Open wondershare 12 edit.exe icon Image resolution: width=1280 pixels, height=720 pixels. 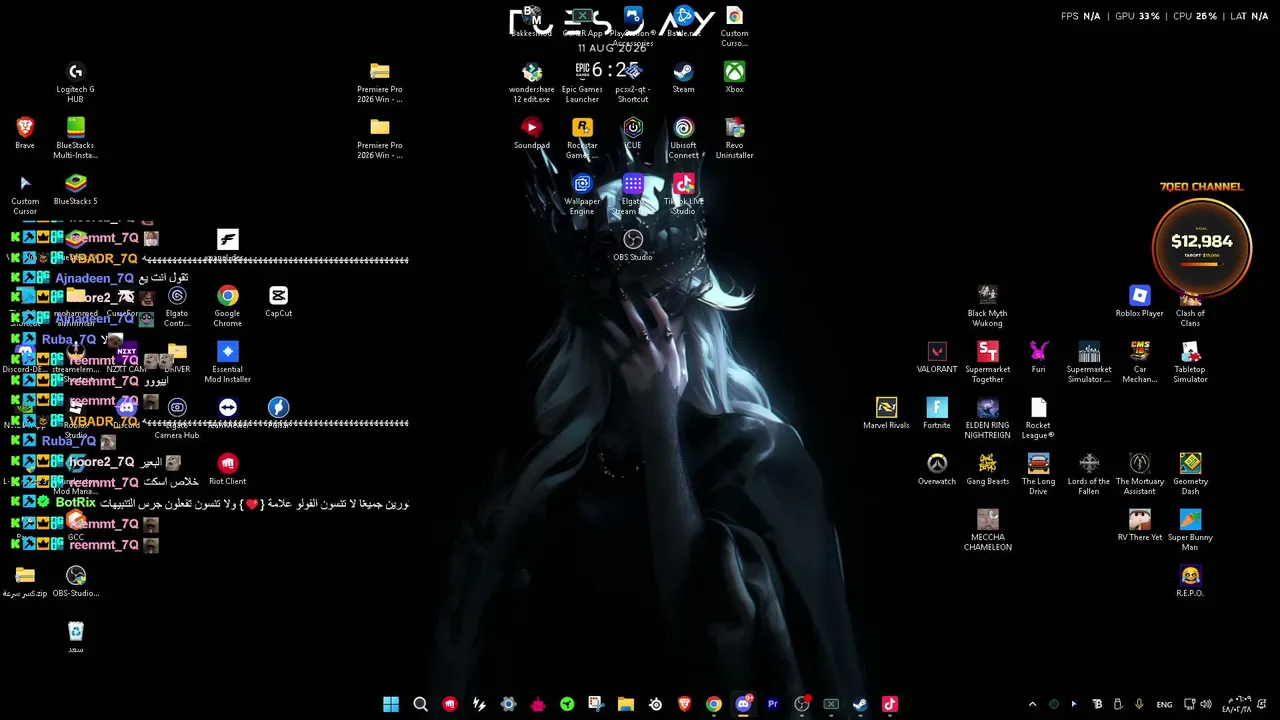tap(531, 82)
